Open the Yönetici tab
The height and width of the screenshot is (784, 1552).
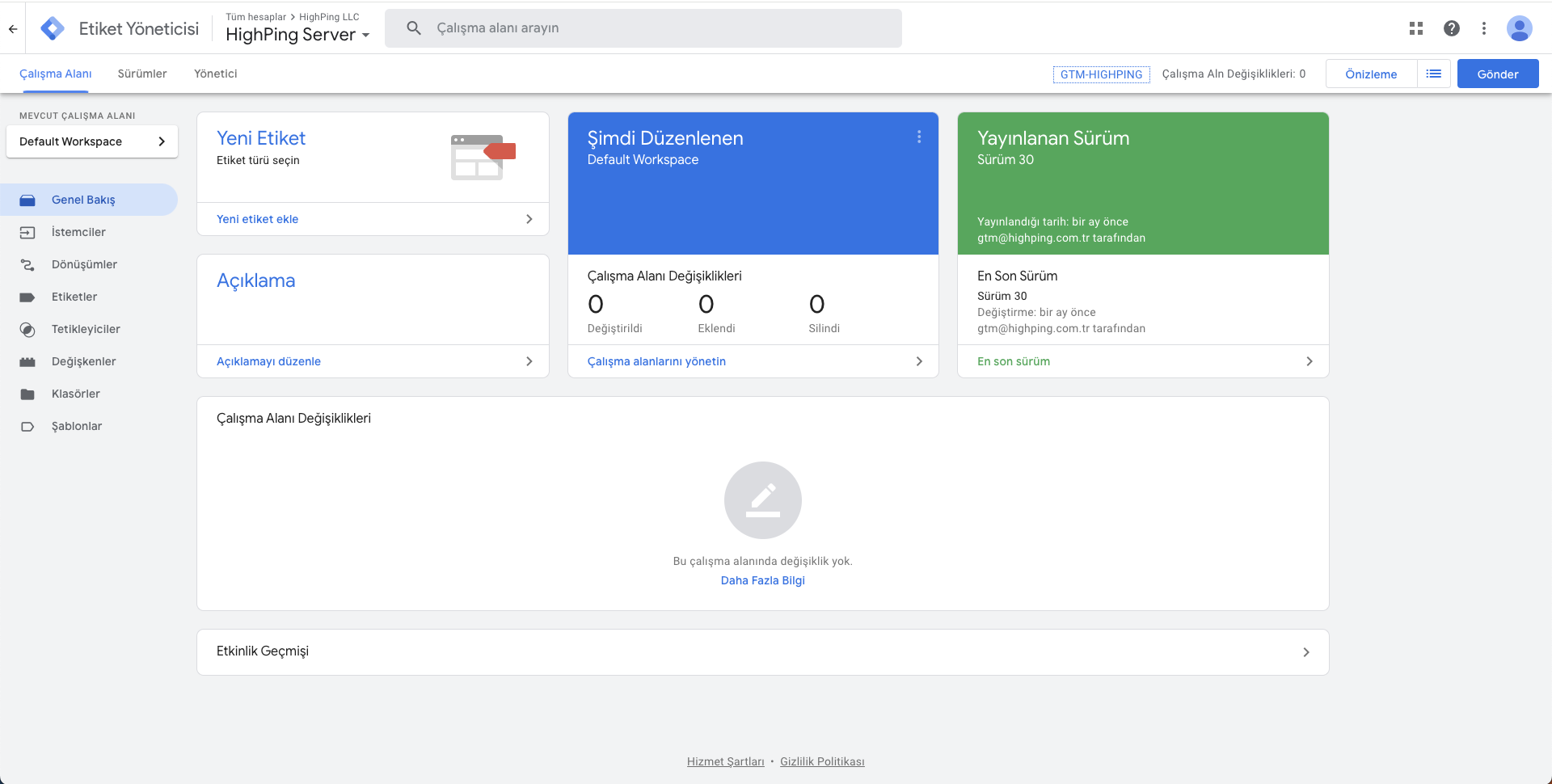pos(215,74)
